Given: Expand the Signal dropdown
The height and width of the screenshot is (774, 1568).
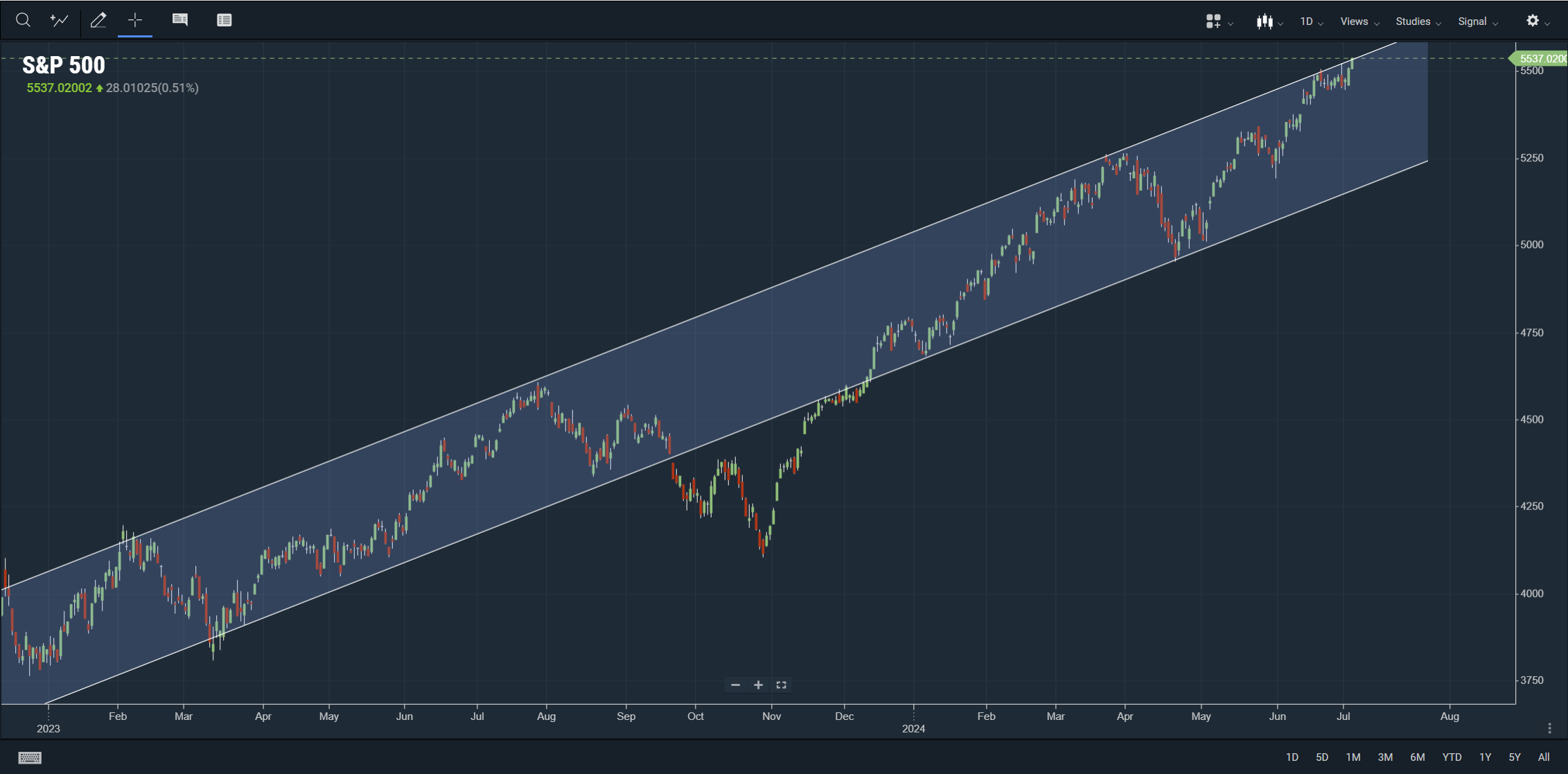Looking at the screenshot, I should coord(1478,21).
